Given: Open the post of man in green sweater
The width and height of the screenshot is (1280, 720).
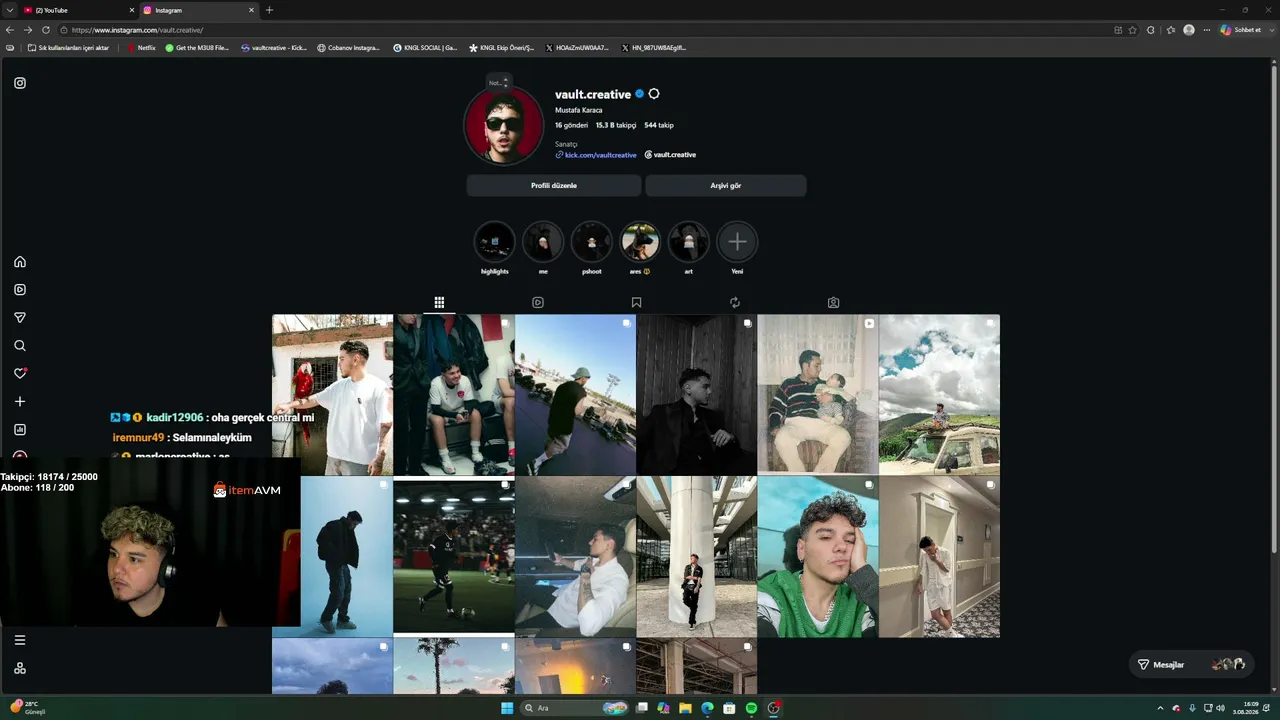Looking at the screenshot, I should click(818, 557).
